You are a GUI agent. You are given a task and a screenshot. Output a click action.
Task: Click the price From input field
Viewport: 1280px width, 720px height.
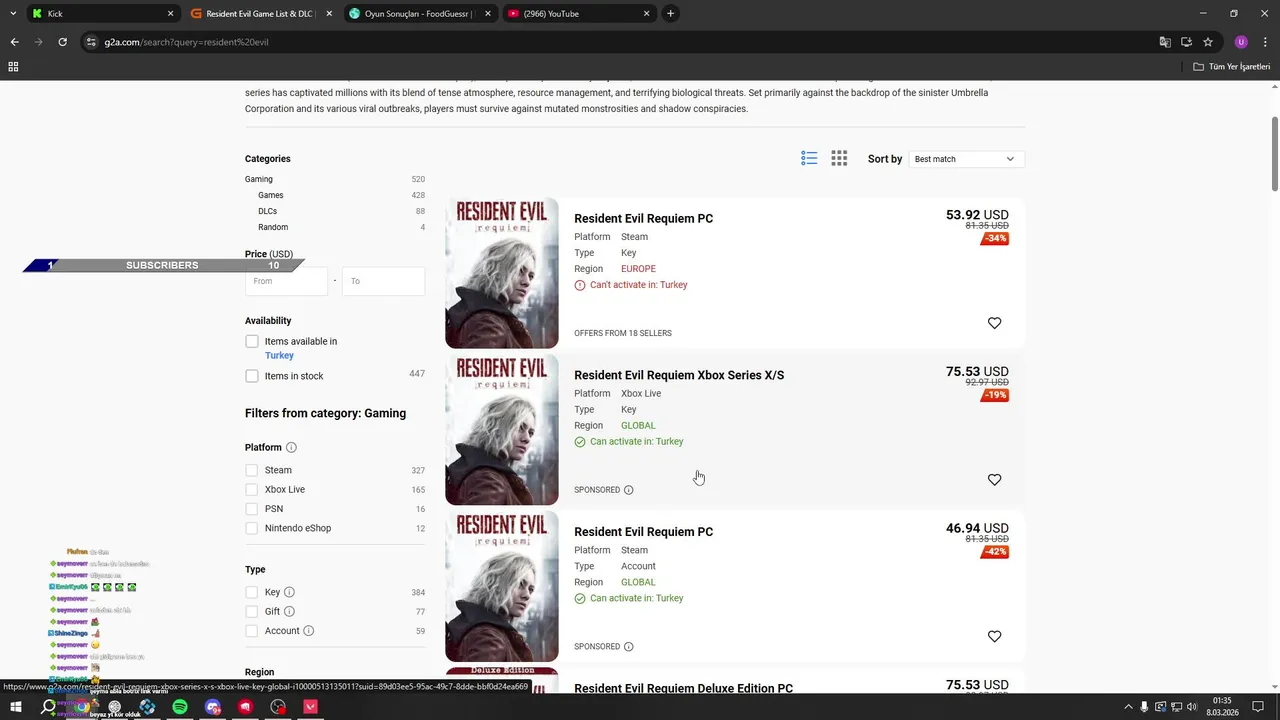pos(286,281)
